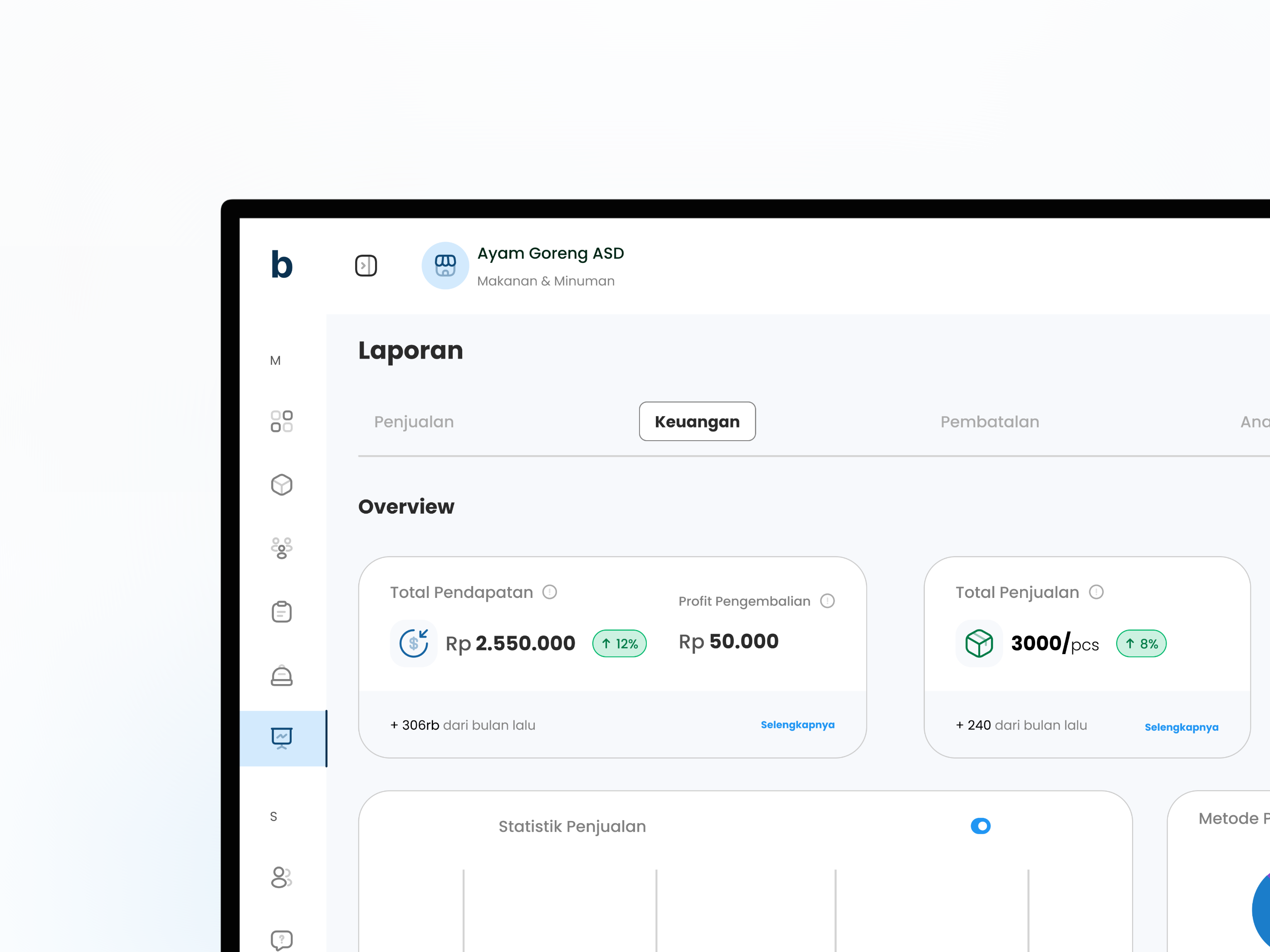Show info tooltip for Total Pendapatan
Viewport: 1270px width, 952px height.
click(549, 592)
